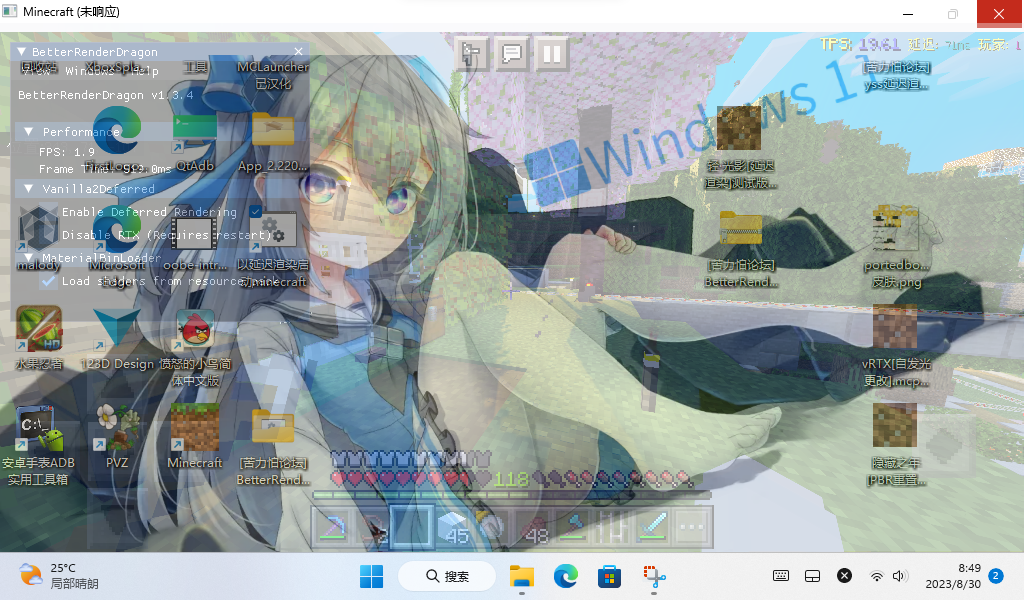Close the BetterRenderDragon overlay panel

pos(298,52)
